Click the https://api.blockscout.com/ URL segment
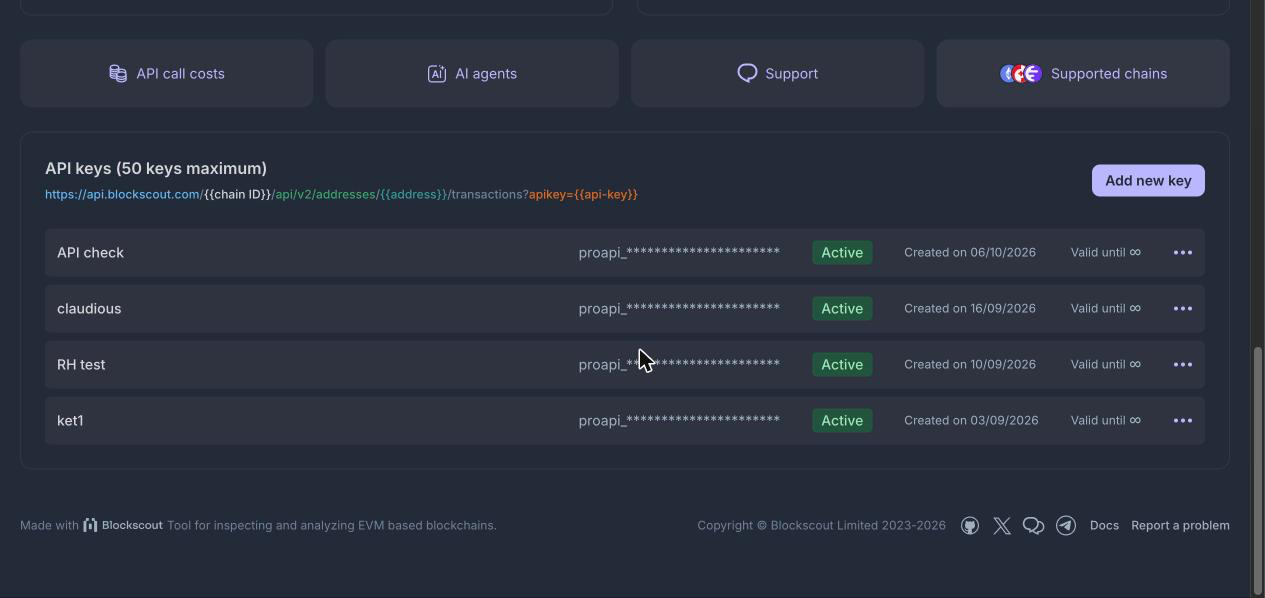This screenshot has width=1265, height=598. 124,194
